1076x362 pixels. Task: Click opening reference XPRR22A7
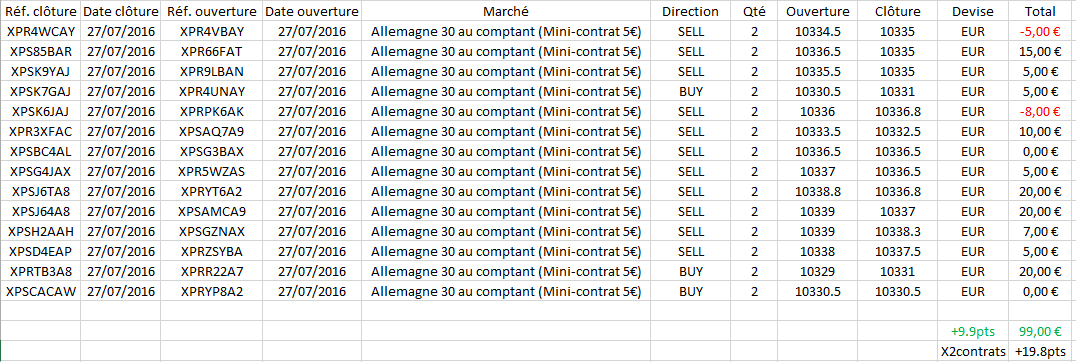click(x=211, y=271)
